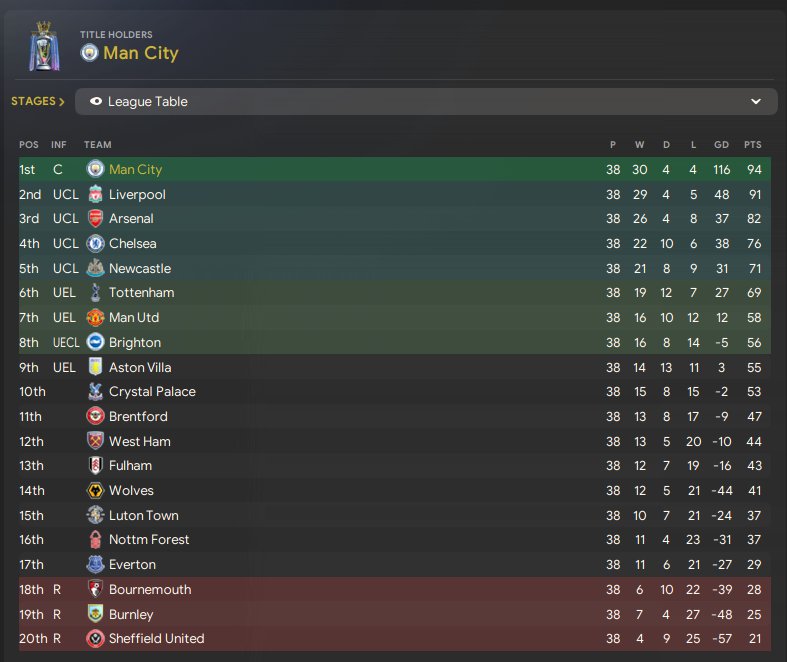Viewport: 787px width, 662px height.
Task: Click the Crystal Palace team name
Action: click(x=152, y=391)
